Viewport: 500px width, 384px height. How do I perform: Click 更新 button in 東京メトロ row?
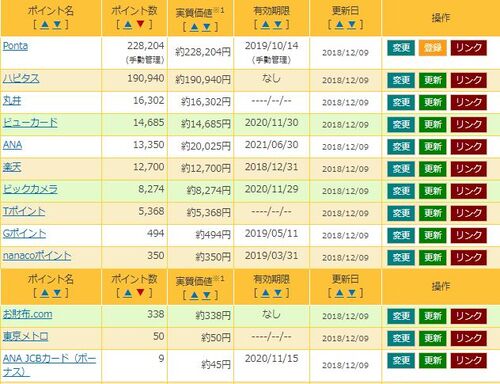432,338
